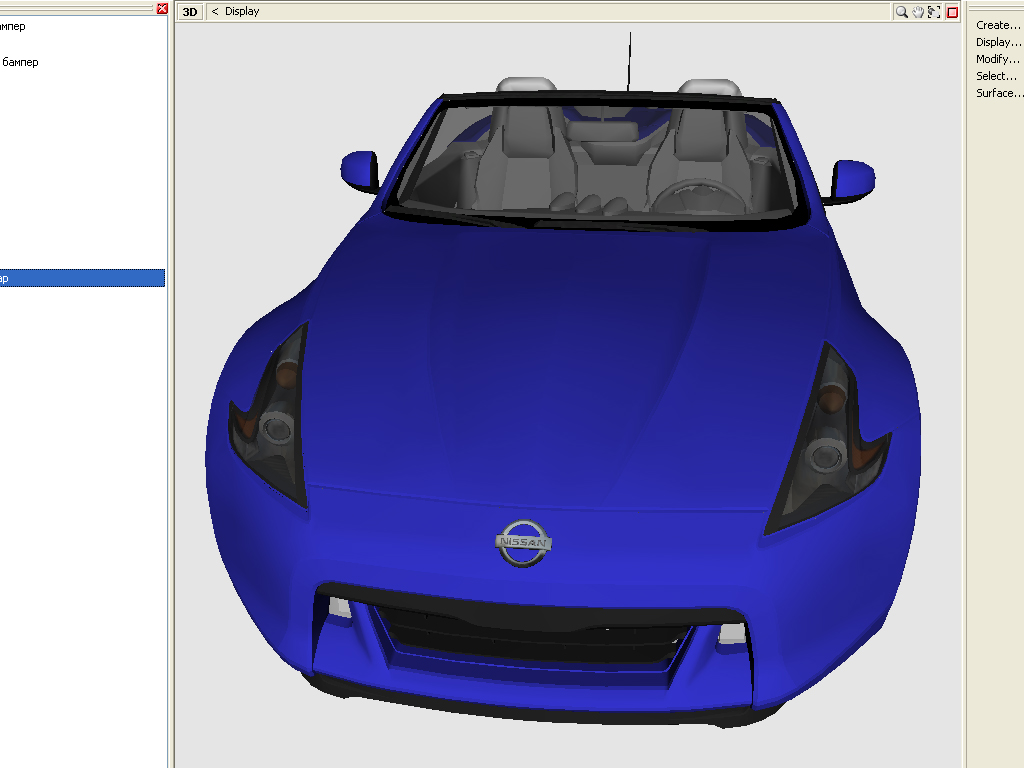
Task: Click the Nissan emblem on the car
Action: click(x=523, y=543)
